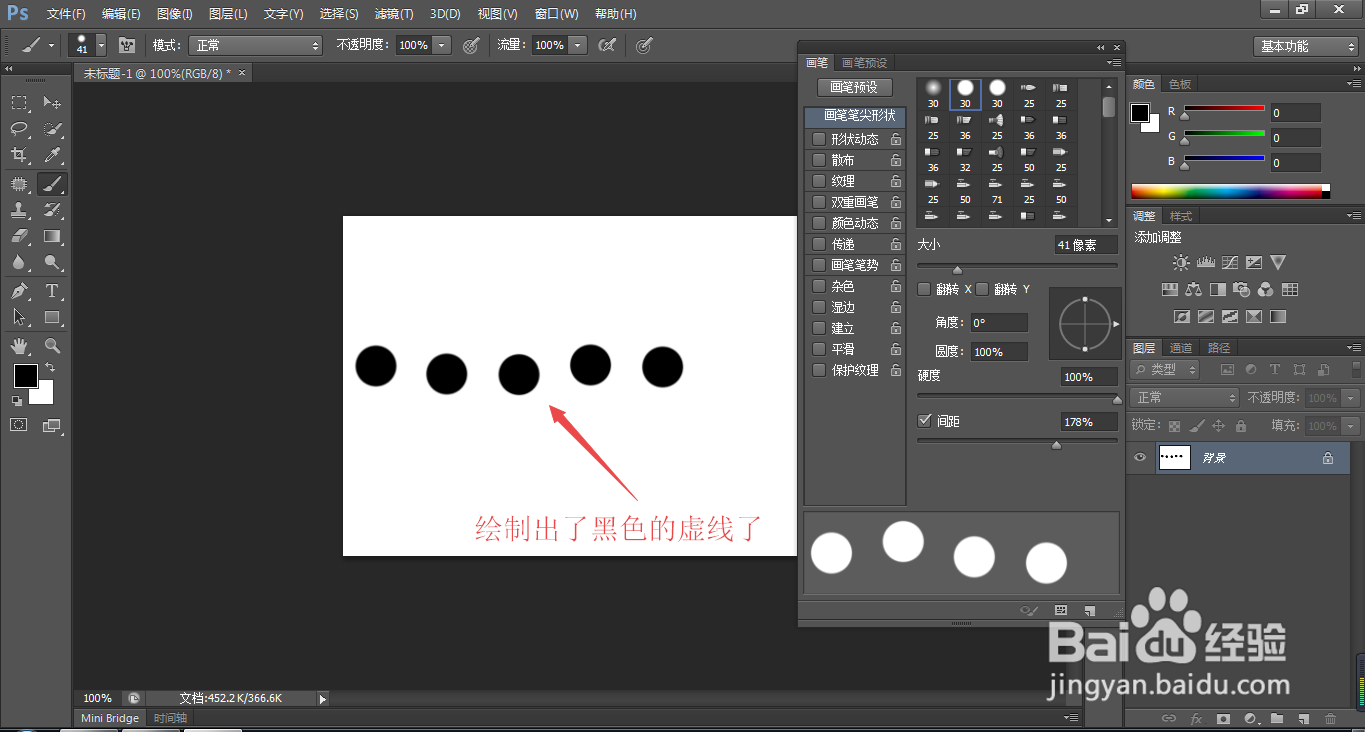
Task: Click the Brightness/Contrast adjustment icon
Action: [x=1181, y=263]
